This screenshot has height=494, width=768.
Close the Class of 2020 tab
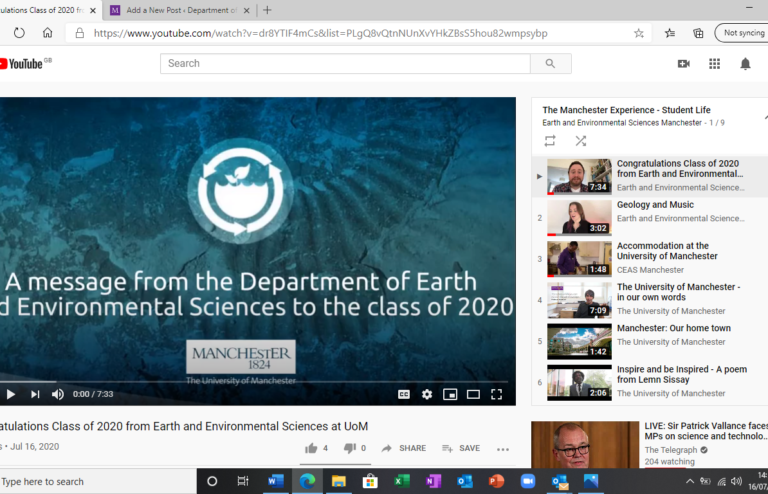pos(93,10)
